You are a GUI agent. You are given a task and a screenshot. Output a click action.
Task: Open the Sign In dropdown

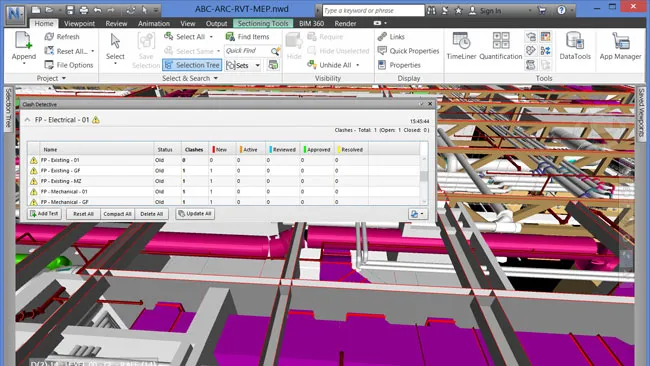530,10
